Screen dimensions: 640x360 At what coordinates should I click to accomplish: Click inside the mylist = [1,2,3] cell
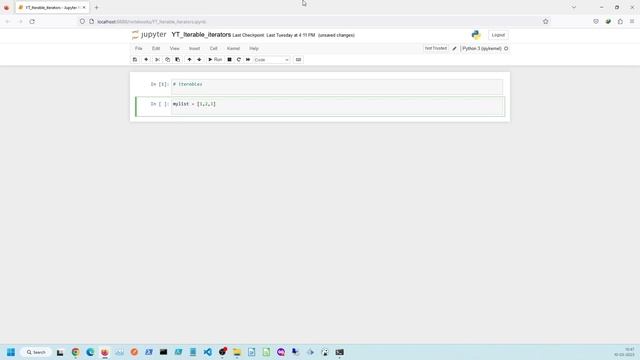tap(337, 107)
